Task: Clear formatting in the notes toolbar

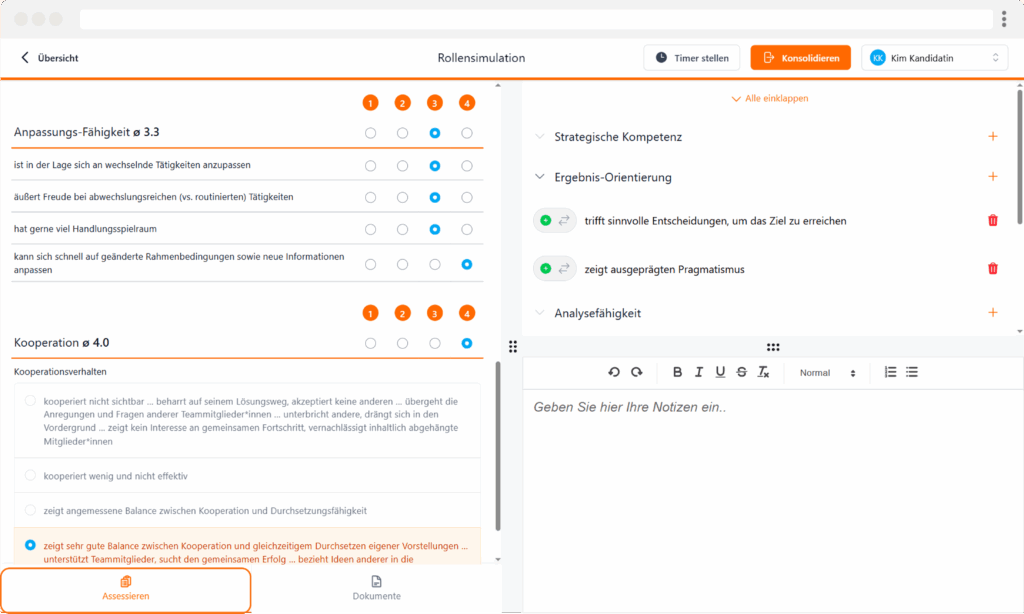Action: coord(763,372)
